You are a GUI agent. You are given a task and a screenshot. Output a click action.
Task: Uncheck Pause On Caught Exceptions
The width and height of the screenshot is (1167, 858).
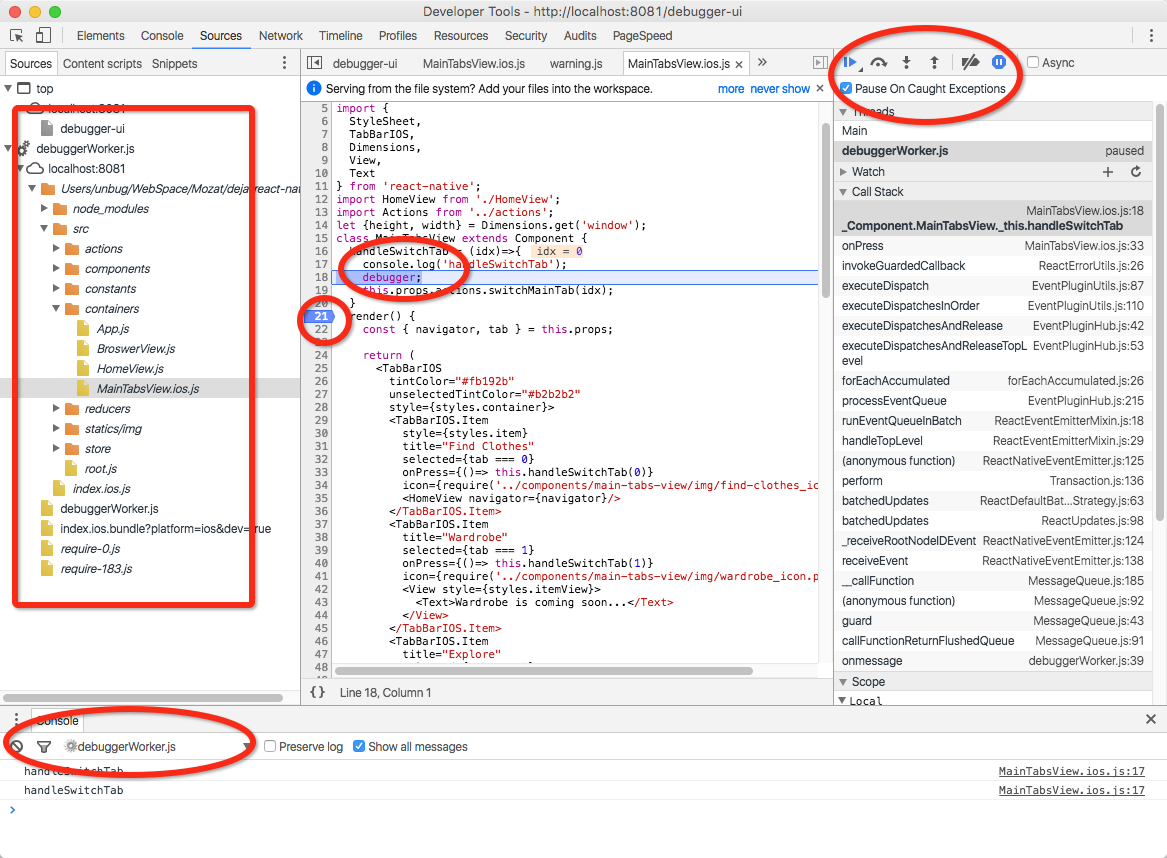pos(845,88)
